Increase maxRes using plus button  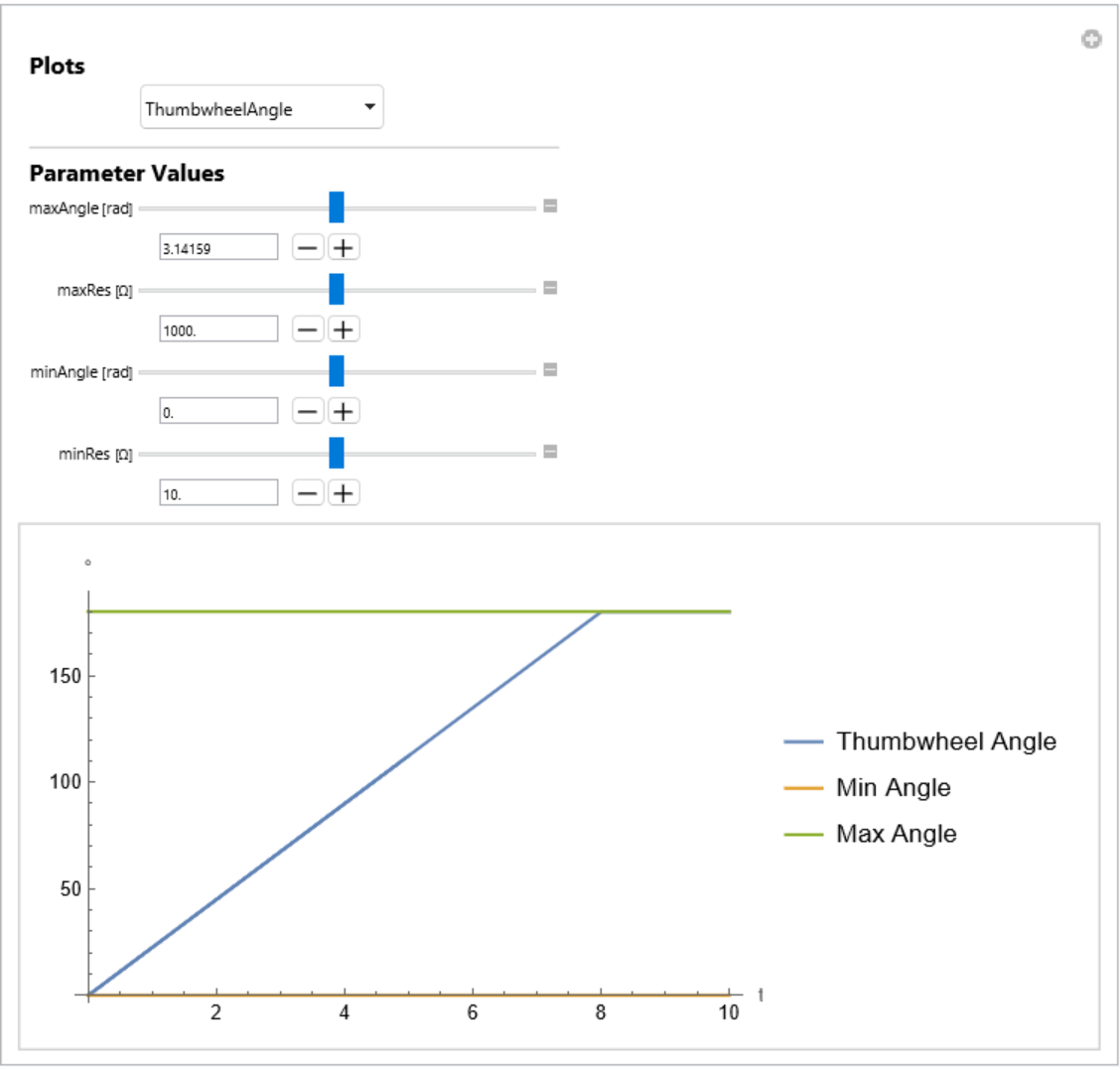pos(344,330)
